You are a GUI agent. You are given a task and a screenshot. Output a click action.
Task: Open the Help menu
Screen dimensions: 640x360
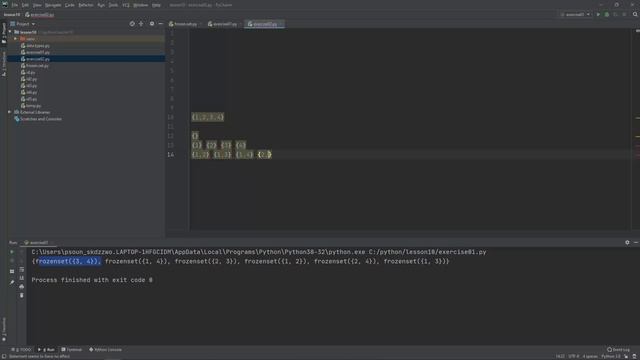[156, 5]
